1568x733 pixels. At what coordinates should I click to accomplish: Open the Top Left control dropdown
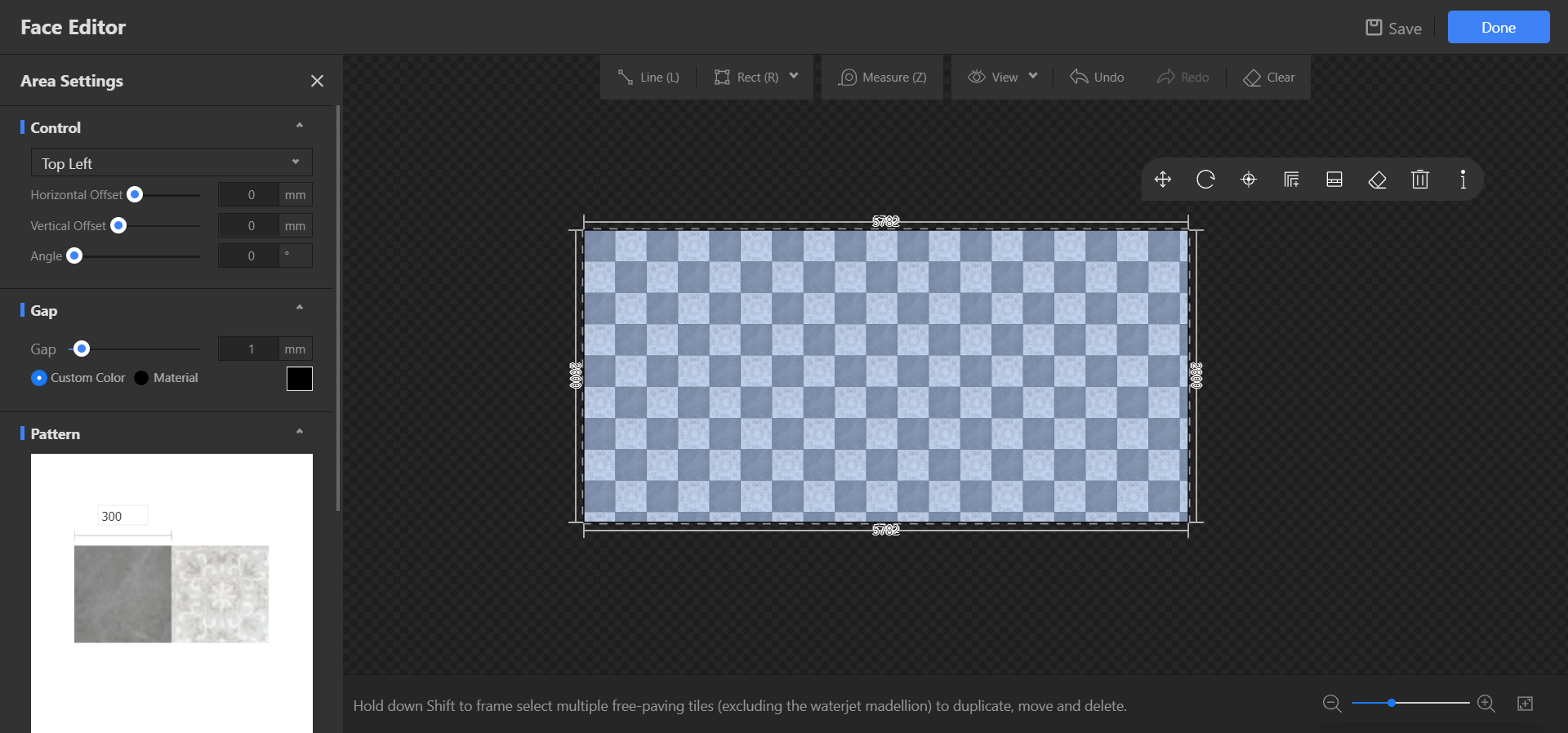(x=171, y=163)
